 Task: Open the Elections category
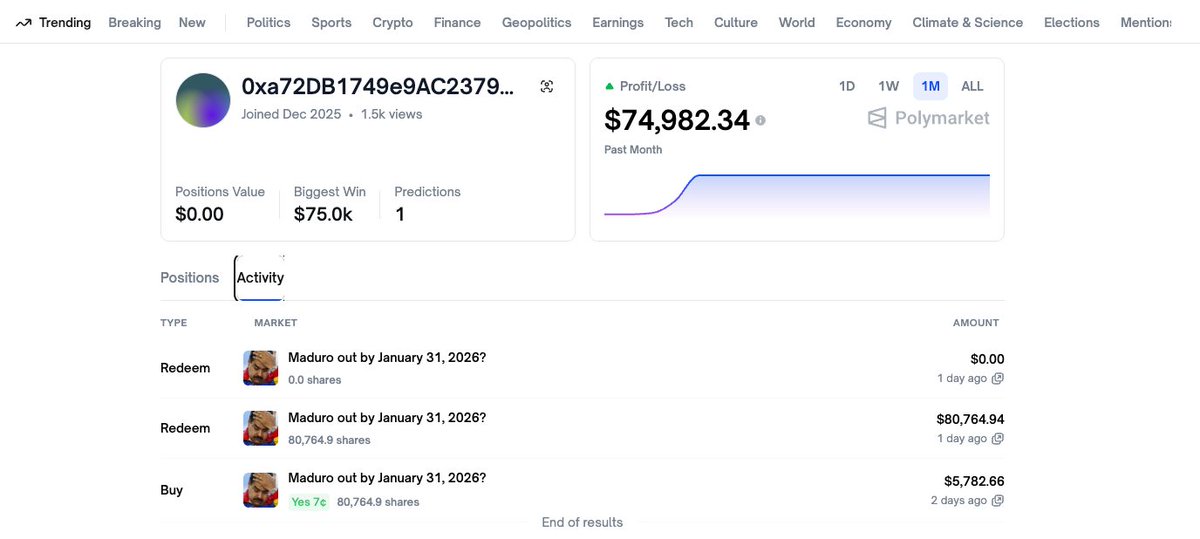(1072, 22)
